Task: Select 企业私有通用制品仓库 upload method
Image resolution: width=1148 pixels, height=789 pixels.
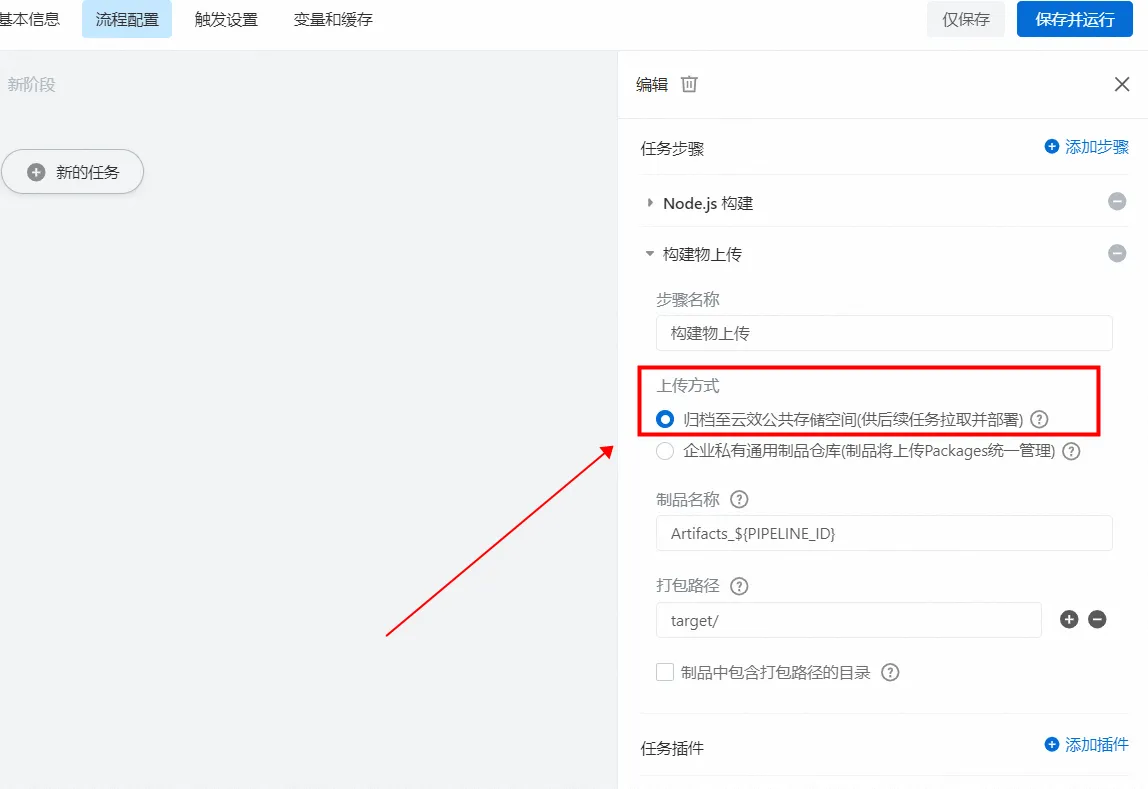Action: 665,451
